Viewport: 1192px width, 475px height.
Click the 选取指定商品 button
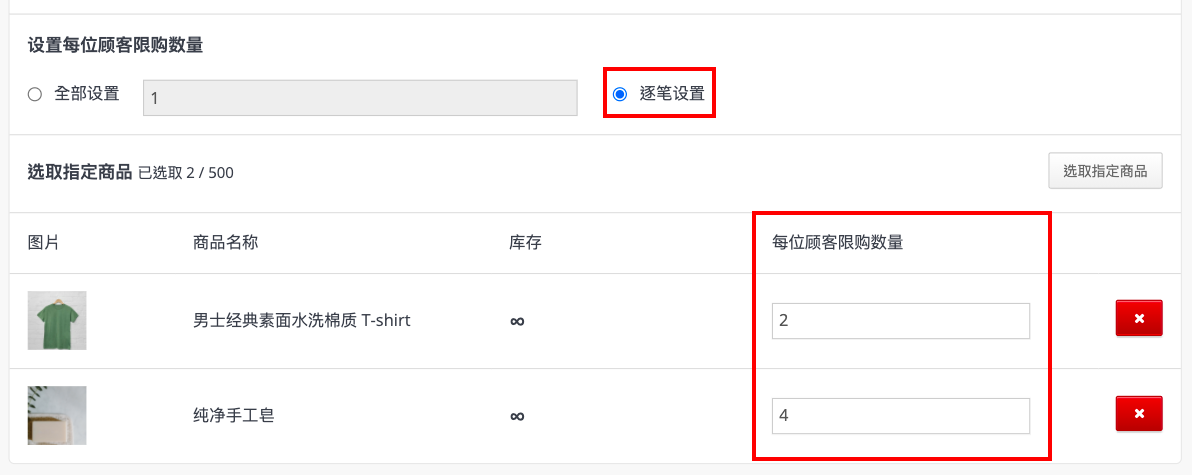[1105, 171]
